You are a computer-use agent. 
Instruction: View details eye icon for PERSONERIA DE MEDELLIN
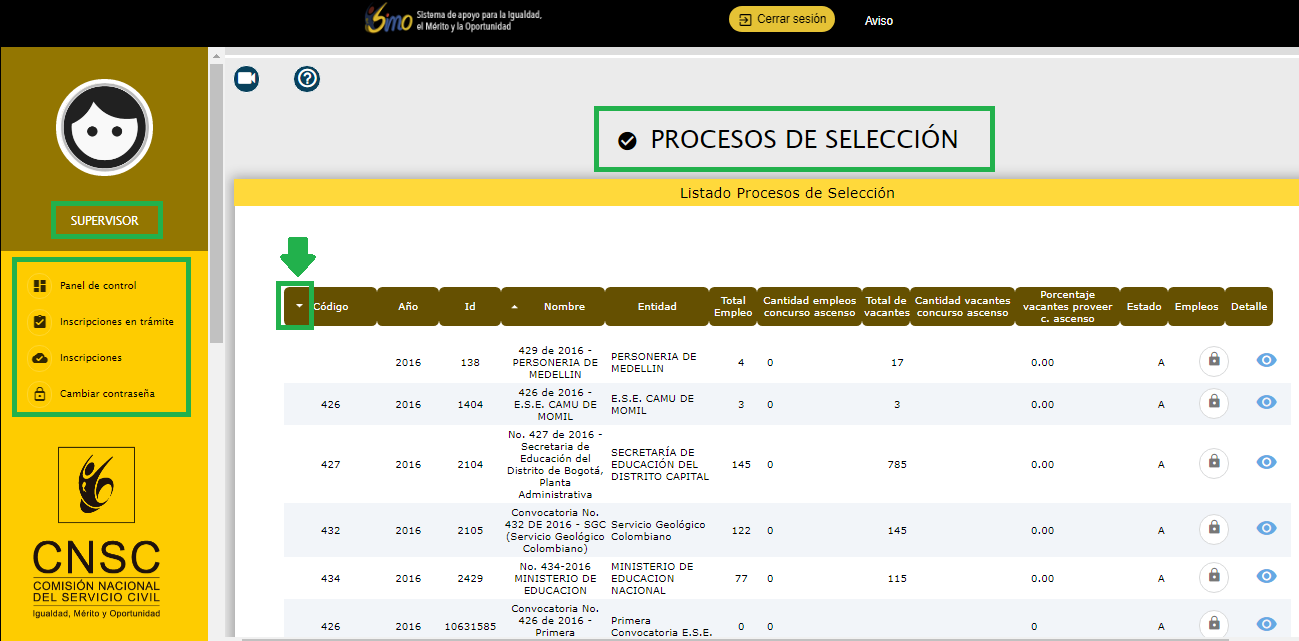pos(1266,360)
